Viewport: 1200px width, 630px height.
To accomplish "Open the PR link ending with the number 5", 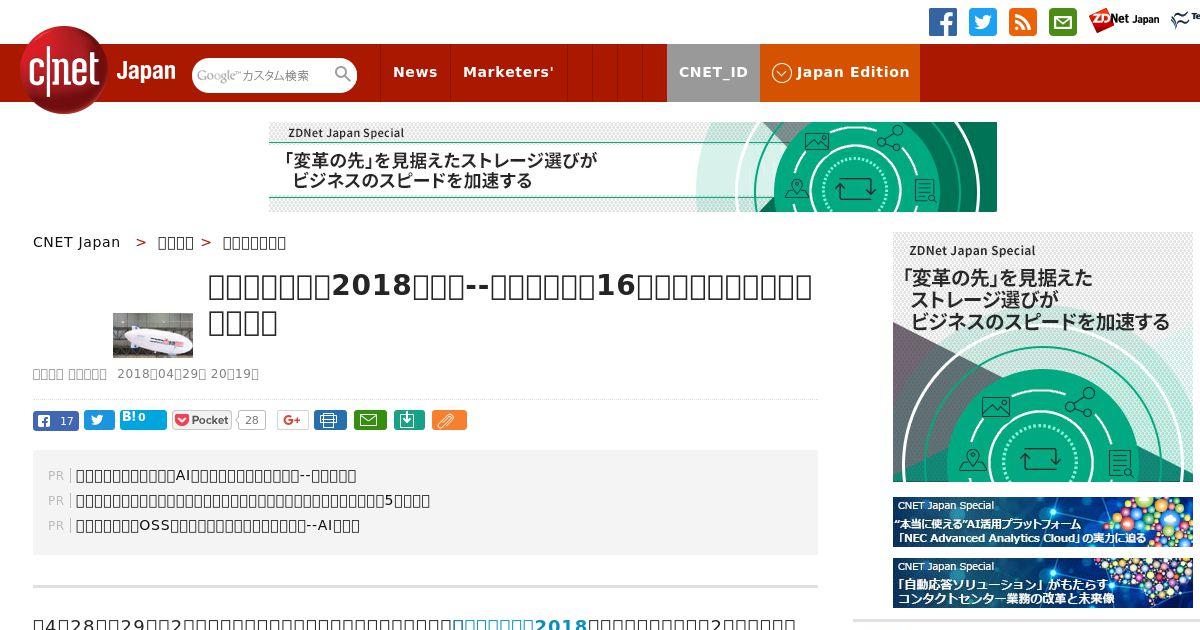I will click(x=253, y=501).
